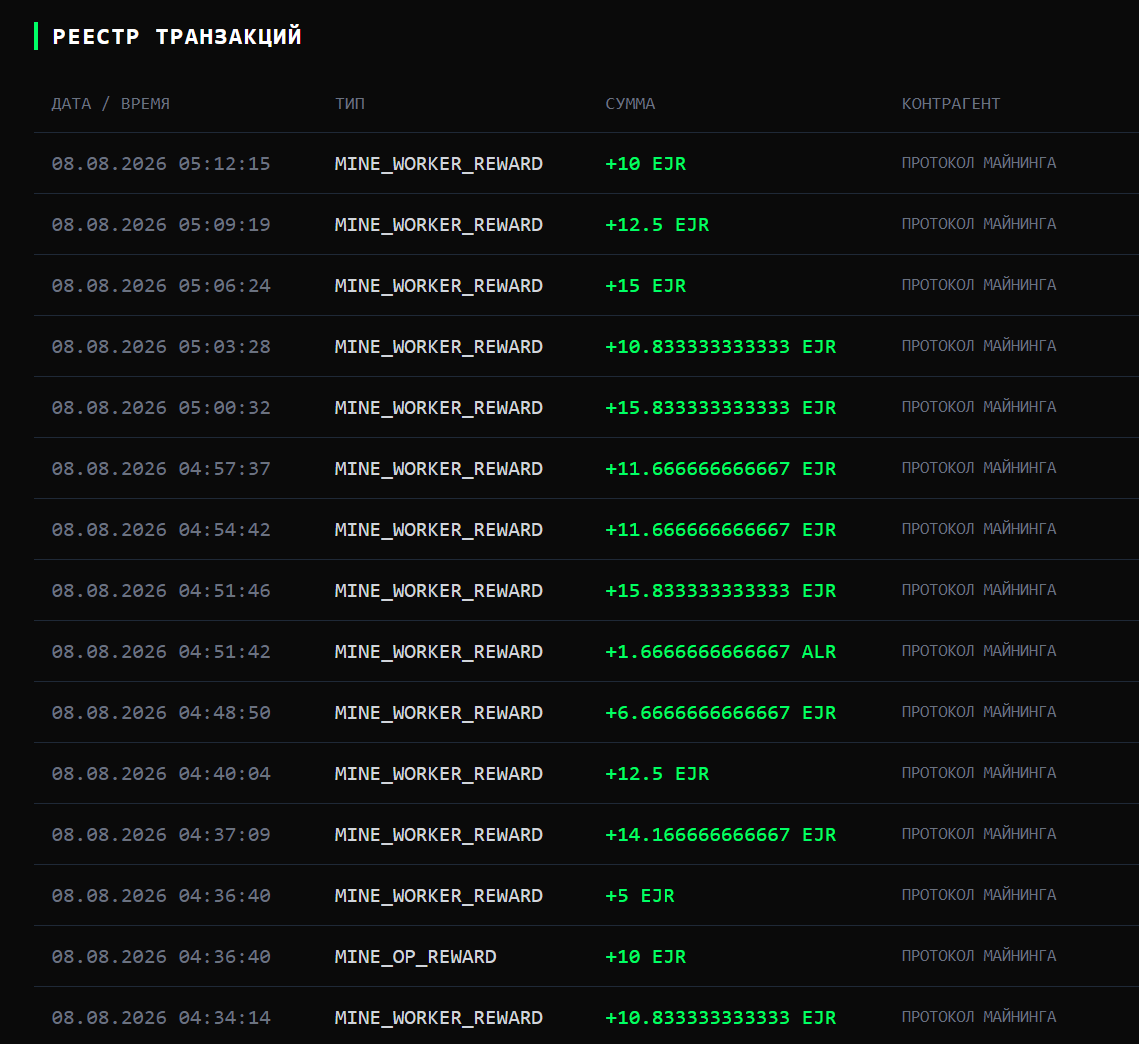1139x1044 pixels.
Task: Click ПРОТОКОЛ МАЙНИНГА in the 04:57:37 row
Action: [979, 468]
